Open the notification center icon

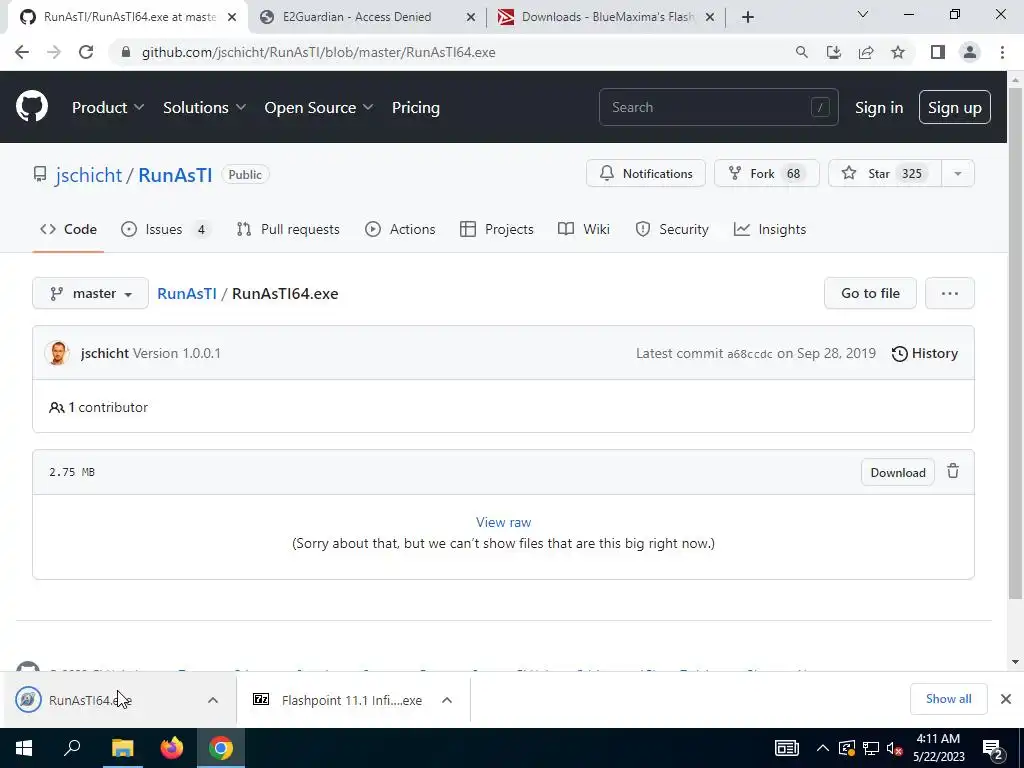coord(993,748)
